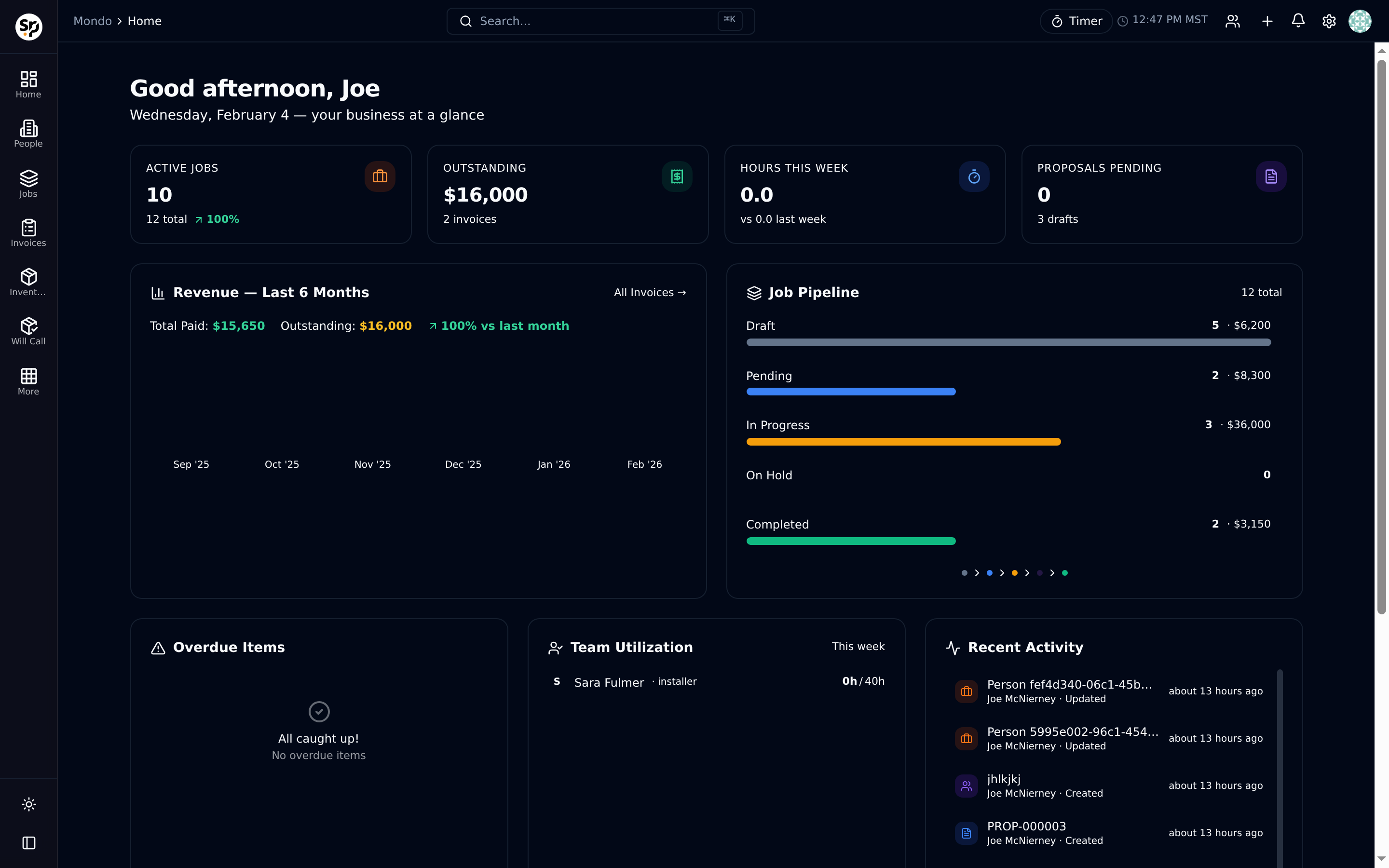Screen dimensions: 1389x868
Task: Open Inventory from the sidebar
Action: click(28, 281)
